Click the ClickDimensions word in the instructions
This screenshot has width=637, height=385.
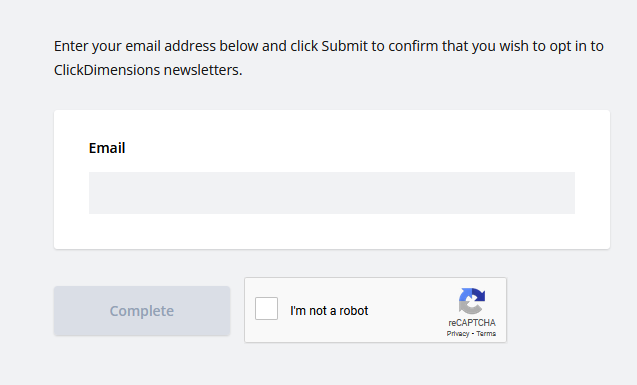tap(107, 70)
